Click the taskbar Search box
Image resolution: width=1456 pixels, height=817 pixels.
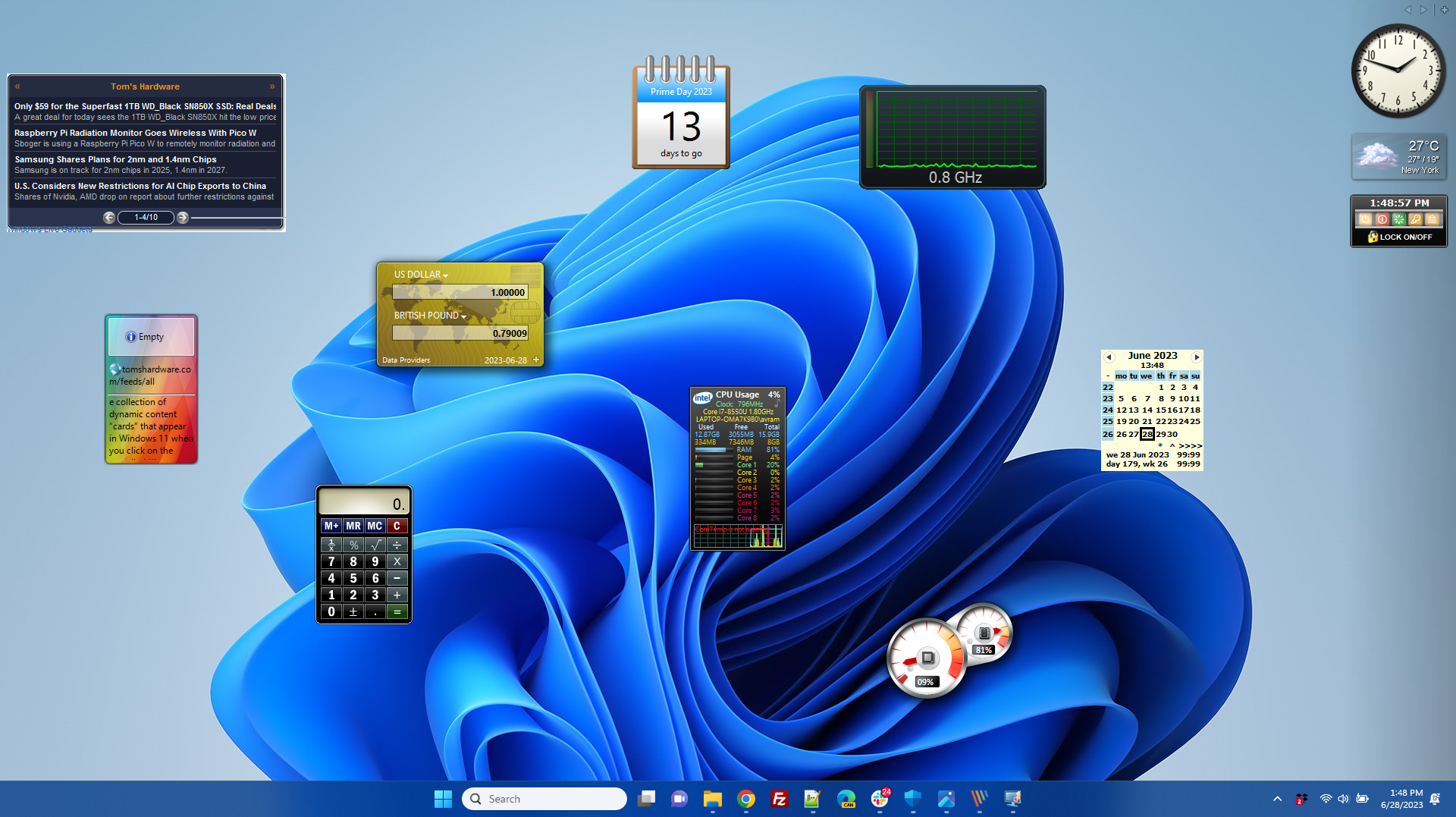(544, 799)
